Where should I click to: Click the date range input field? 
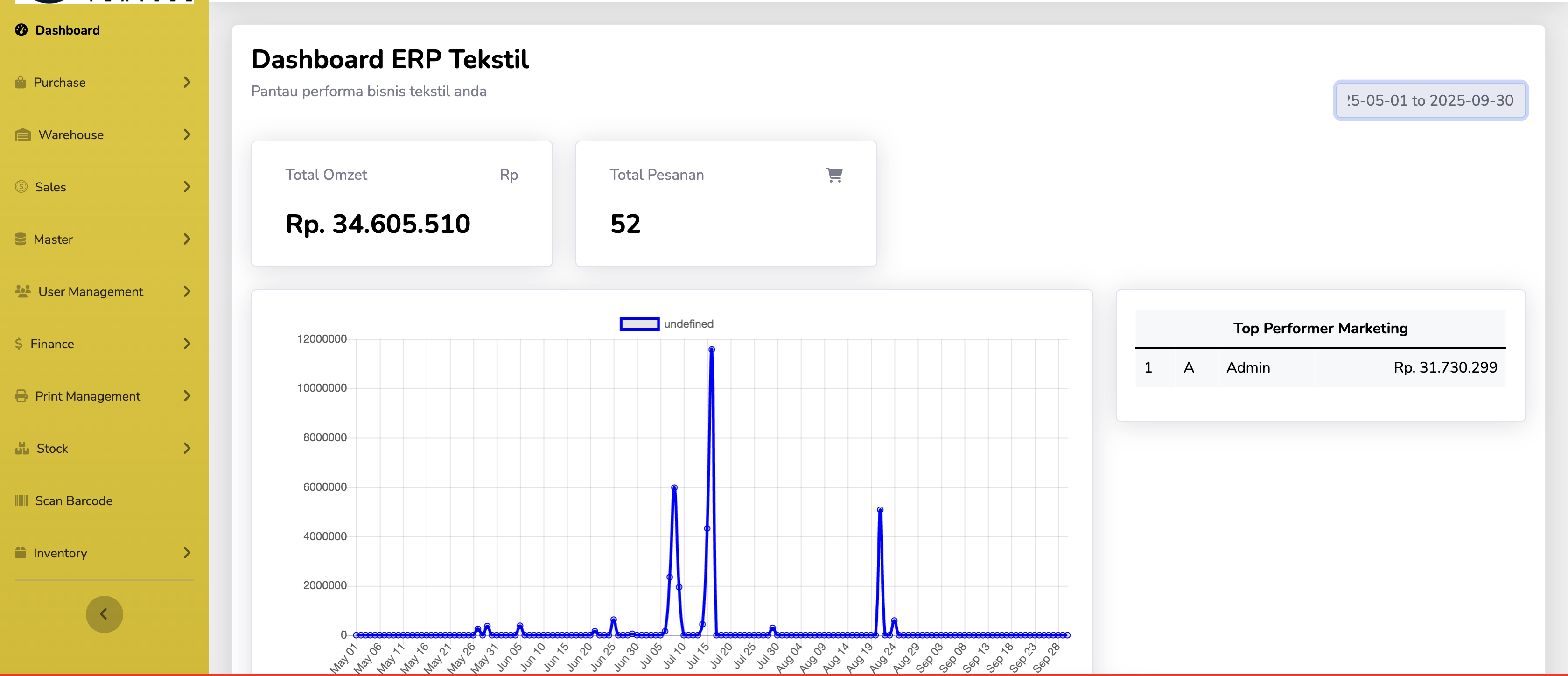(x=1430, y=100)
